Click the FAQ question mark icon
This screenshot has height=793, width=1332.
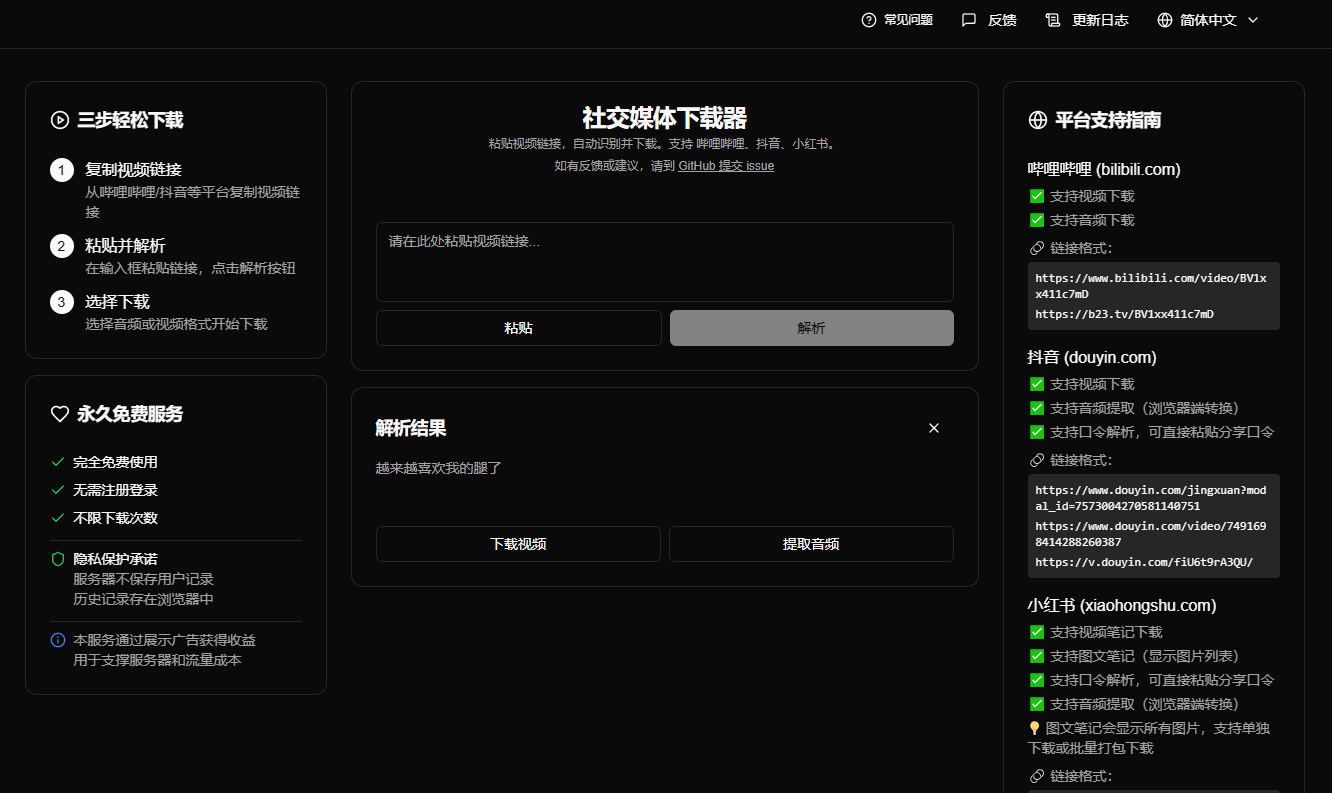868,20
